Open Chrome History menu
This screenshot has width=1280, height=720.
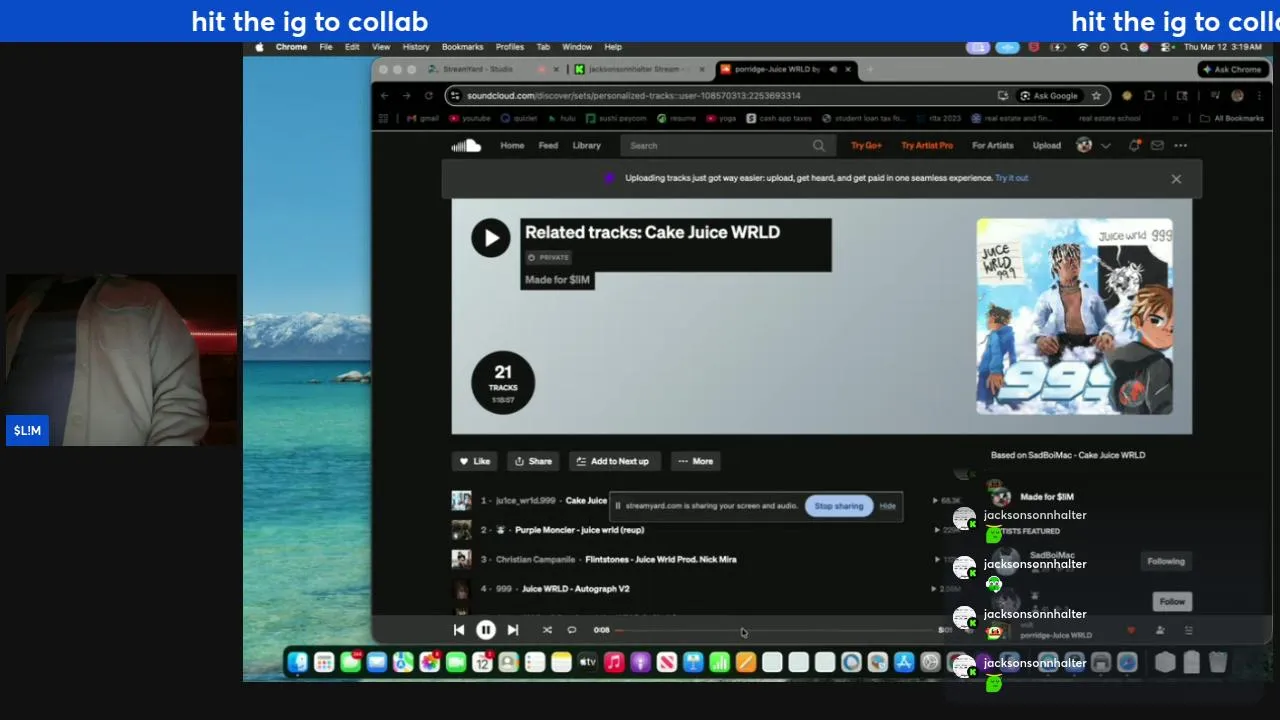[416, 47]
